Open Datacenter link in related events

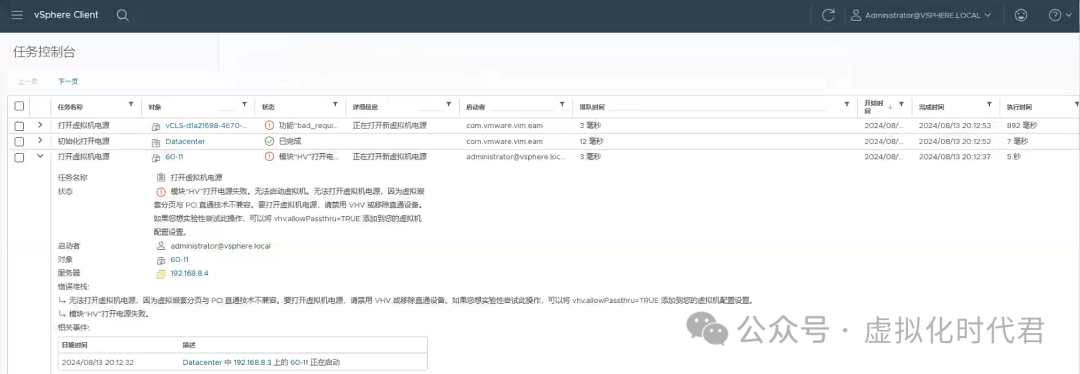[x=202, y=362]
